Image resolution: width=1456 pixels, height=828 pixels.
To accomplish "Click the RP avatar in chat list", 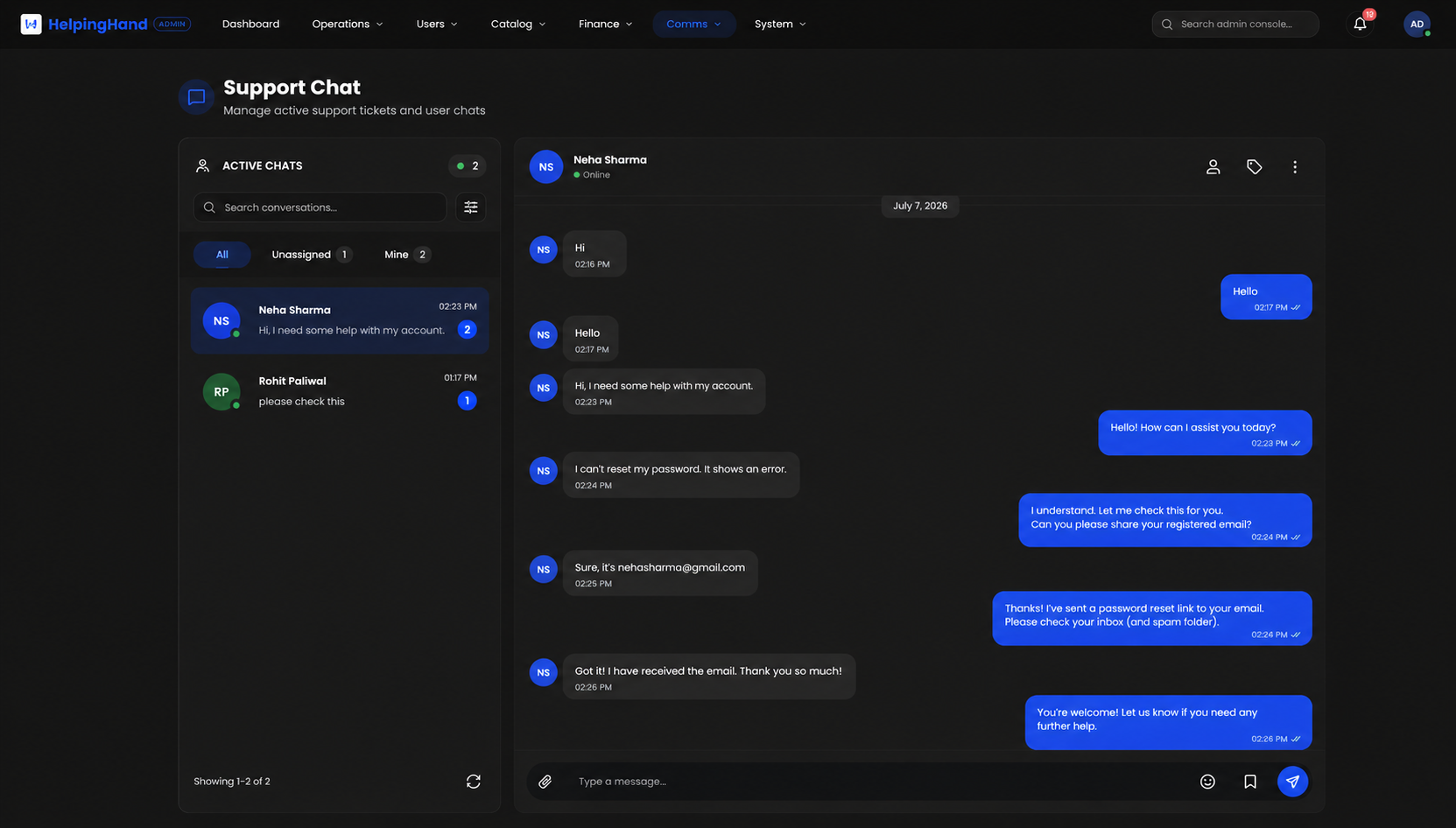I will (x=222, y=392).
